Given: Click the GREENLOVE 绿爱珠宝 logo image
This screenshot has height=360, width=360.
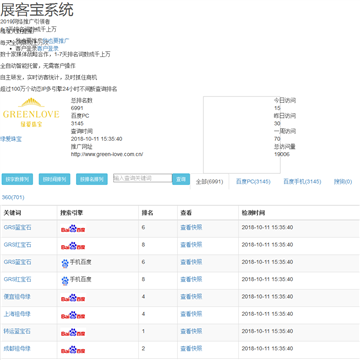Looking at the screenshot, I should pos(31,113).
